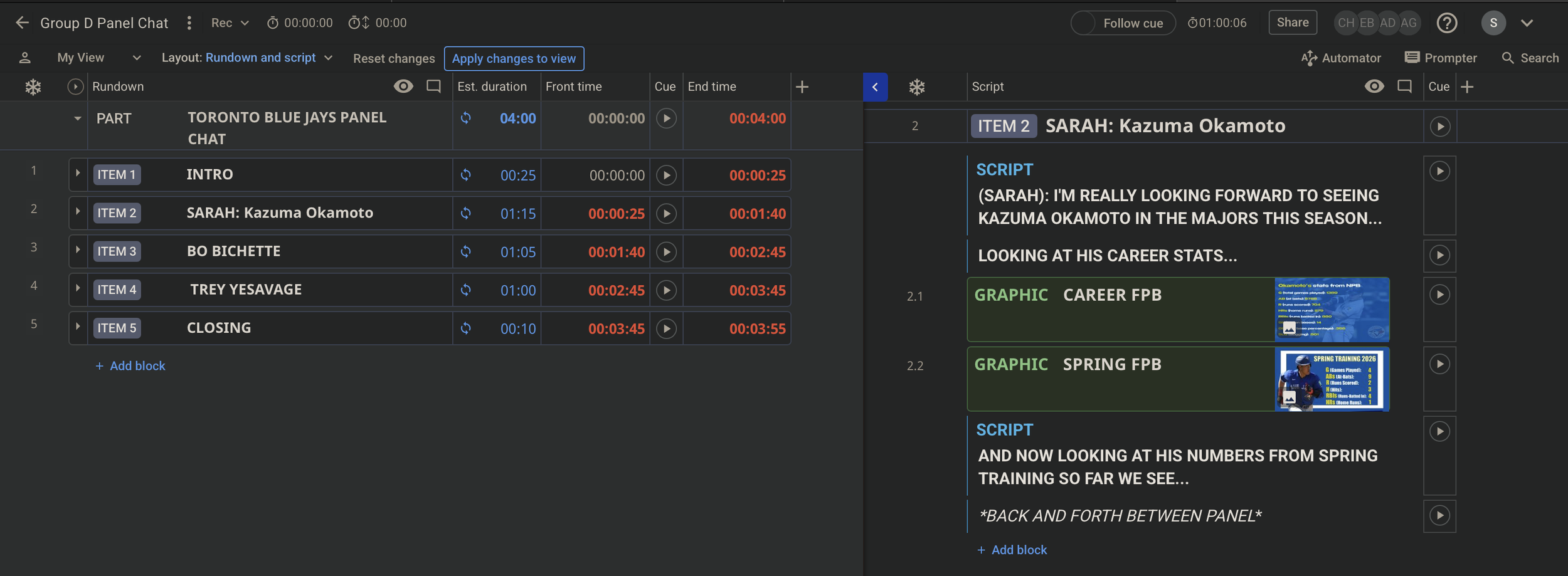Select the CH collaborator avatar
This screenshot has height=576, width=1568.
coord(1346,23)
